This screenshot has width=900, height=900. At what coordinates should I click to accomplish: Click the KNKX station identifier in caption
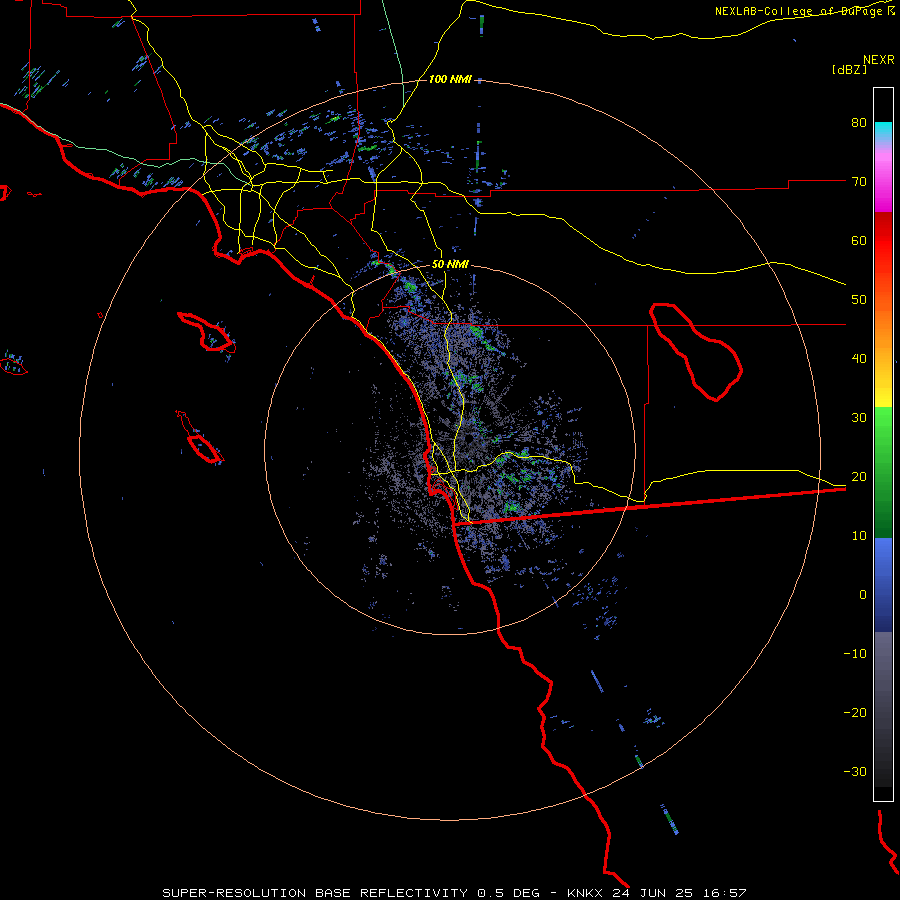(584, 893)
